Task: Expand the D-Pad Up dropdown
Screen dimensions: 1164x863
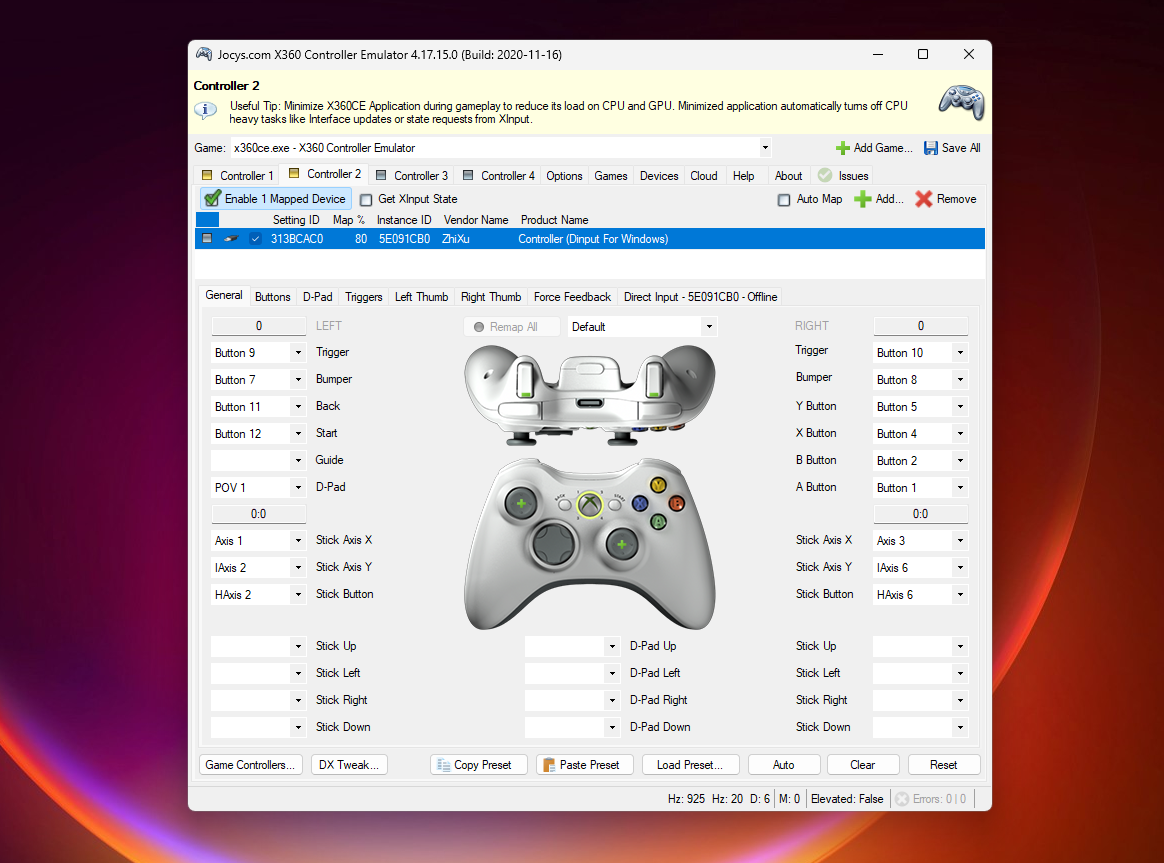Action: point(612,646)
